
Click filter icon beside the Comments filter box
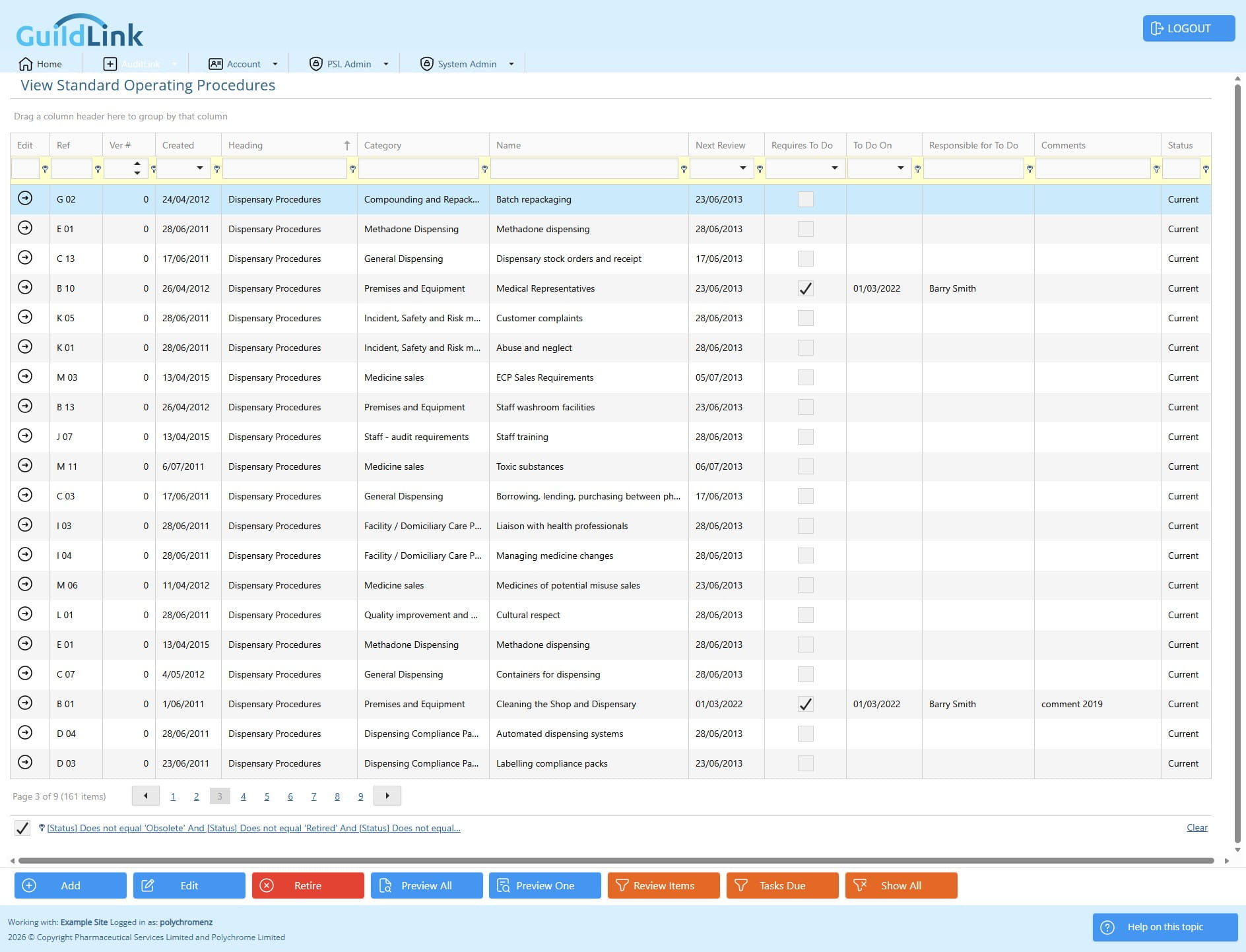tap(1156, 169)
